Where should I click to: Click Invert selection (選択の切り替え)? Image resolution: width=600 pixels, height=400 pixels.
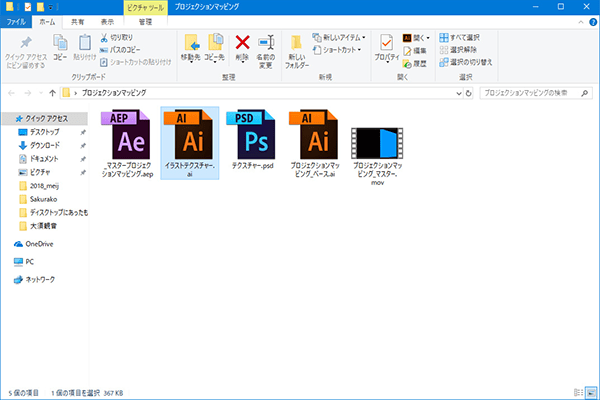tap(466, 62)
